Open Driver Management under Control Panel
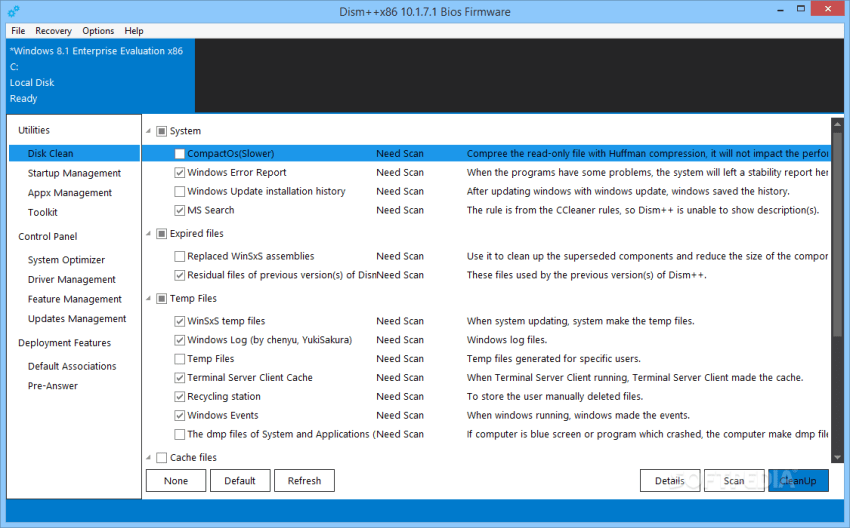Image resolution: width=850 pixels, height=528 pixels. point(71,280)
